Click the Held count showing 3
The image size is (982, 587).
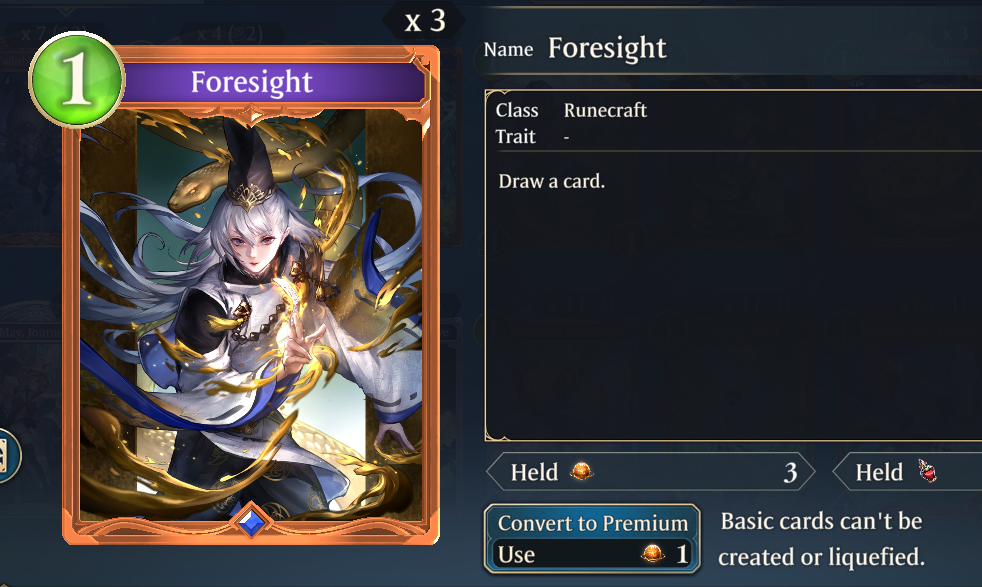point(790,472)
